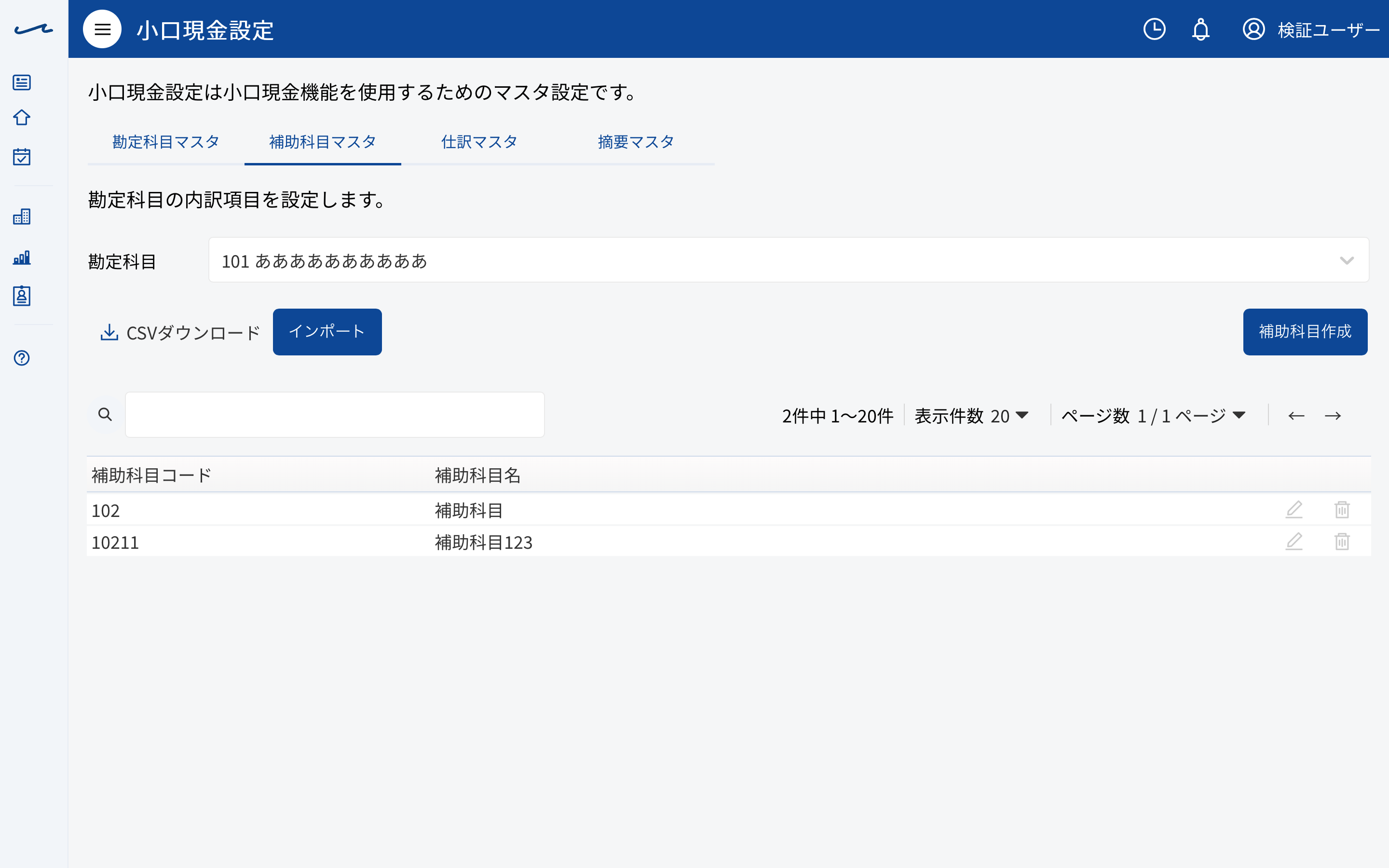The height and width of the screenshot is (868, 1389).
Task: Click the app logo in sidebar
Action: coord(33,29)
